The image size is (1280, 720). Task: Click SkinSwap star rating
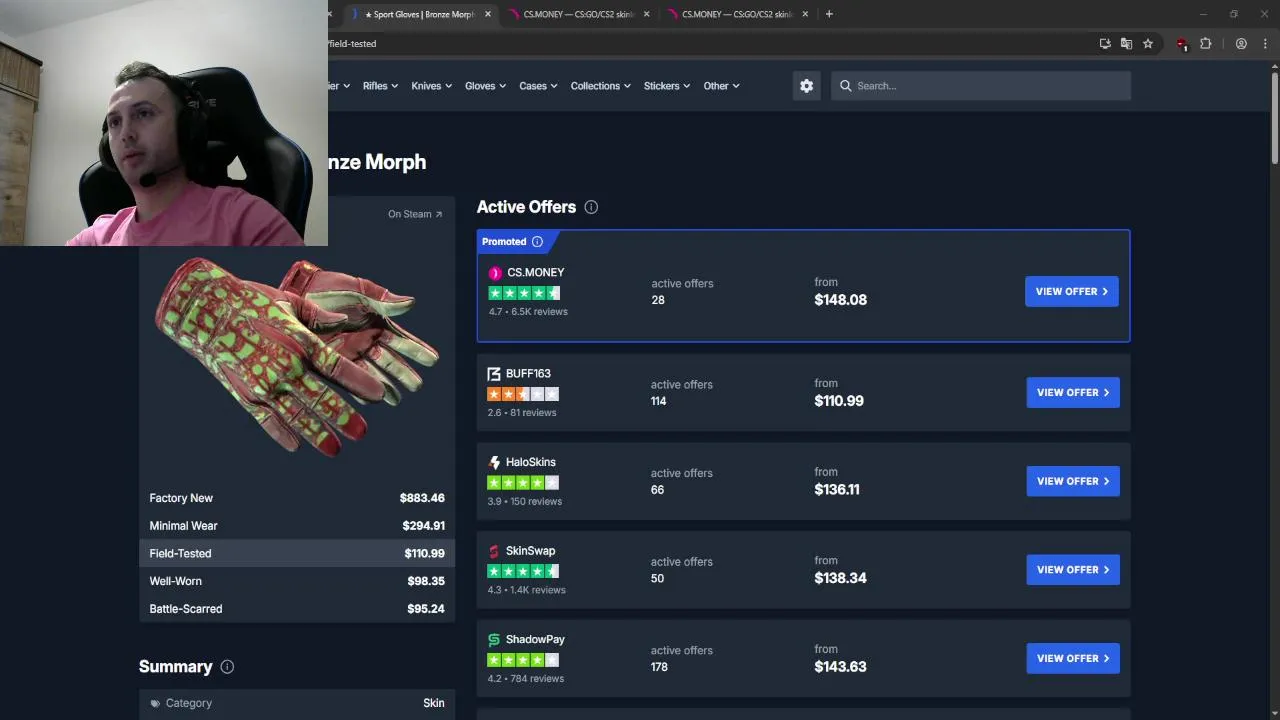click(x=523, y=571)
